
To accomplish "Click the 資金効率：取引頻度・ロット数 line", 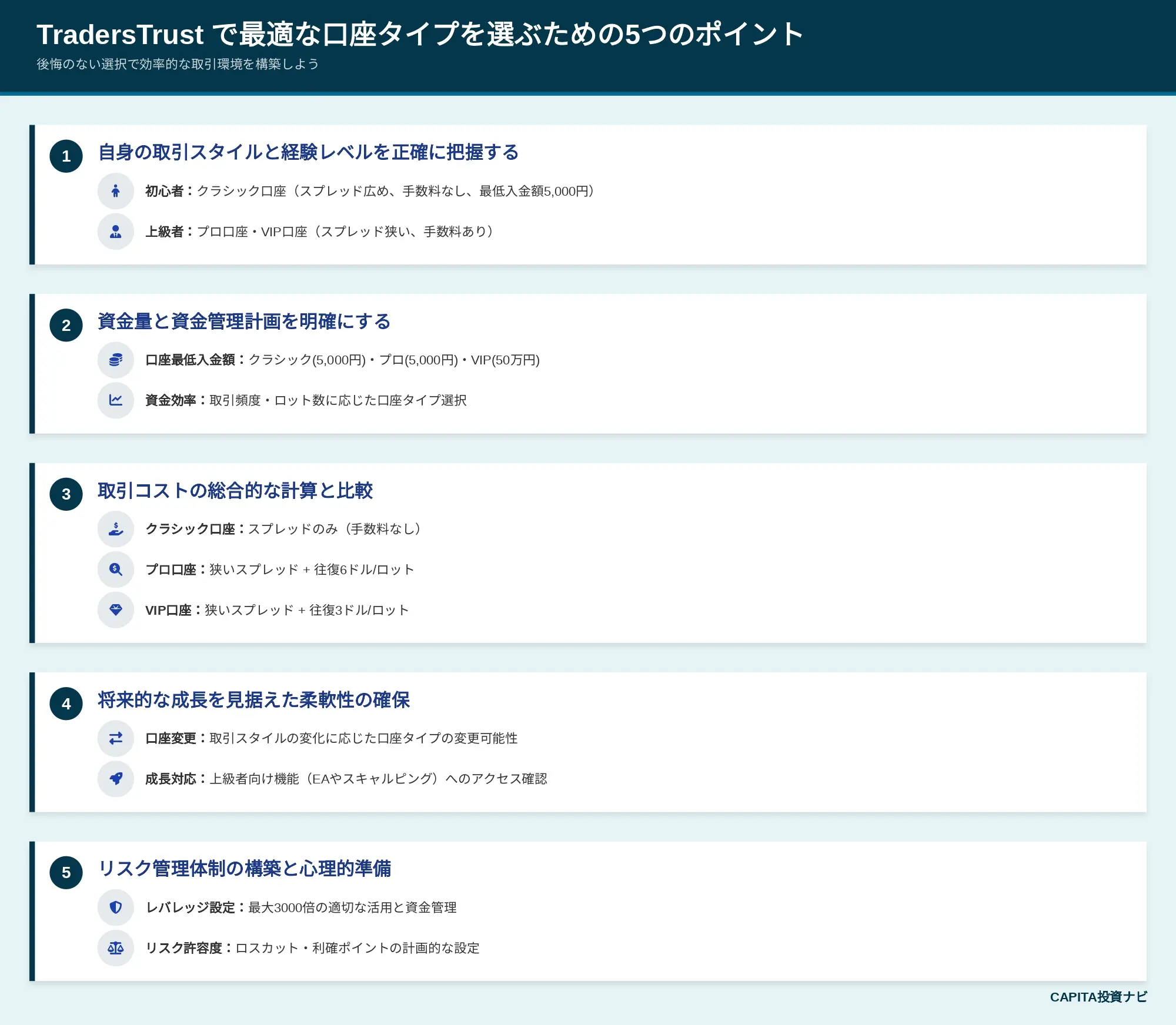I will 306,400.
